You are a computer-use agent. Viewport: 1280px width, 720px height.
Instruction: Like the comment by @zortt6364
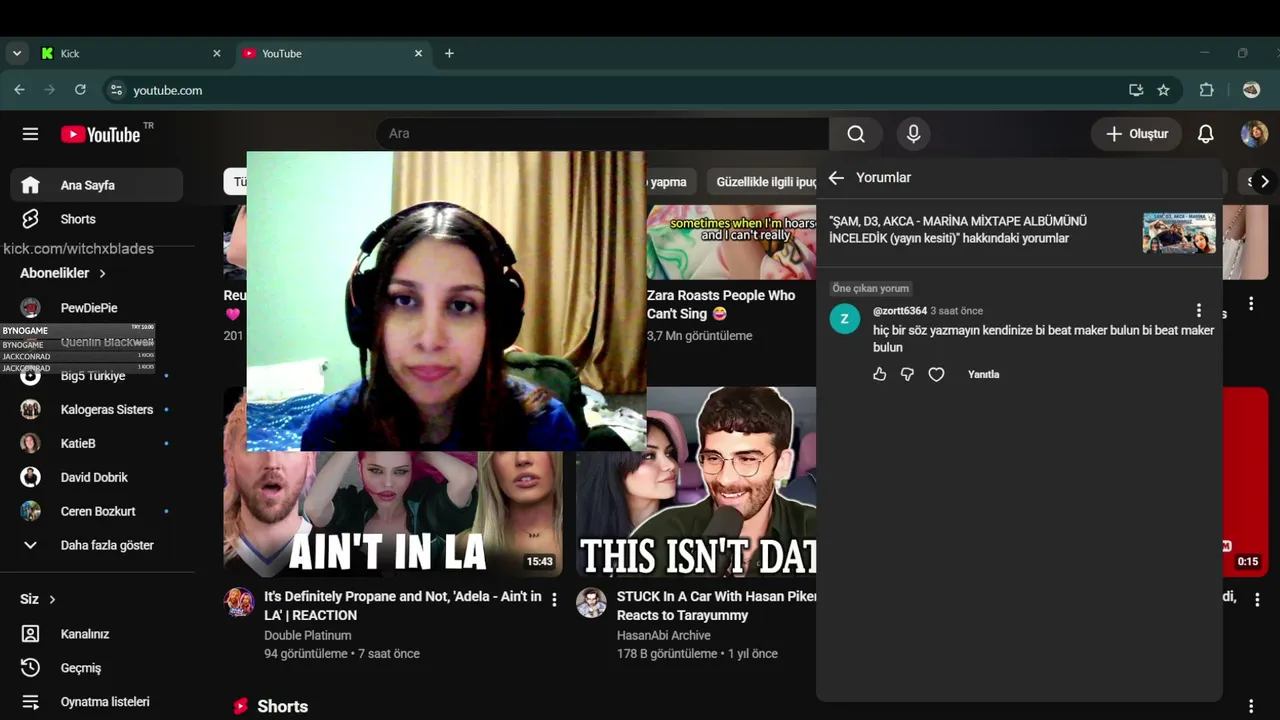880,374
